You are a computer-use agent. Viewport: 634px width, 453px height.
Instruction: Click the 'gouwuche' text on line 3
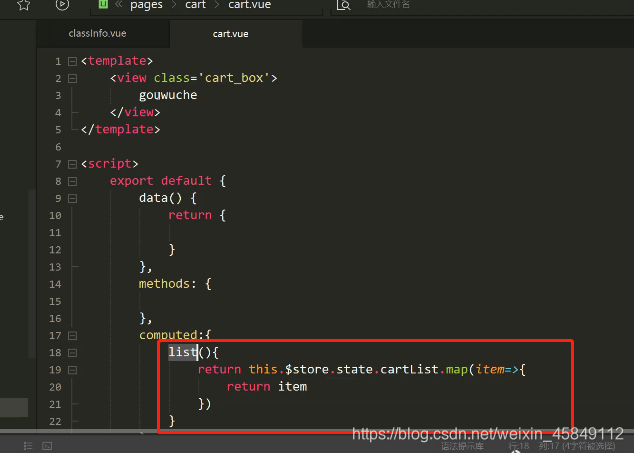pyautogui.click(x=168, y=95)
